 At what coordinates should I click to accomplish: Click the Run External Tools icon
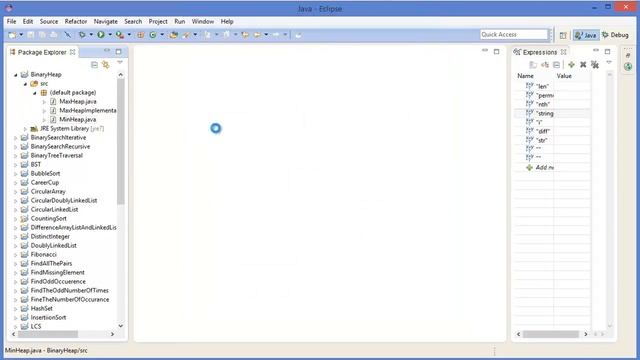[x=120, y=35]
